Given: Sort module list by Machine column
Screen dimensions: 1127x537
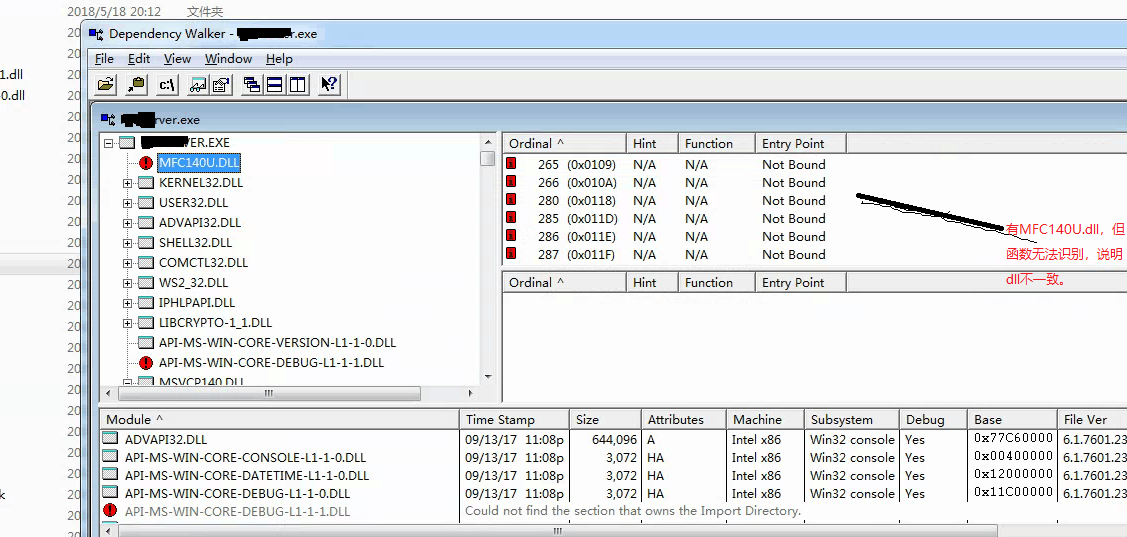Looking at the screenshot, I should [x=765, y=419].
